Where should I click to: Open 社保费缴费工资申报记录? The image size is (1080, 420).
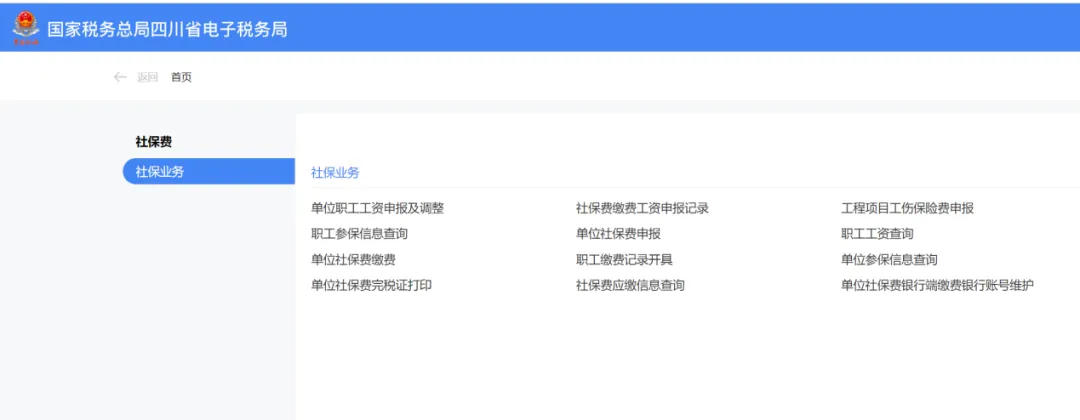642,208
